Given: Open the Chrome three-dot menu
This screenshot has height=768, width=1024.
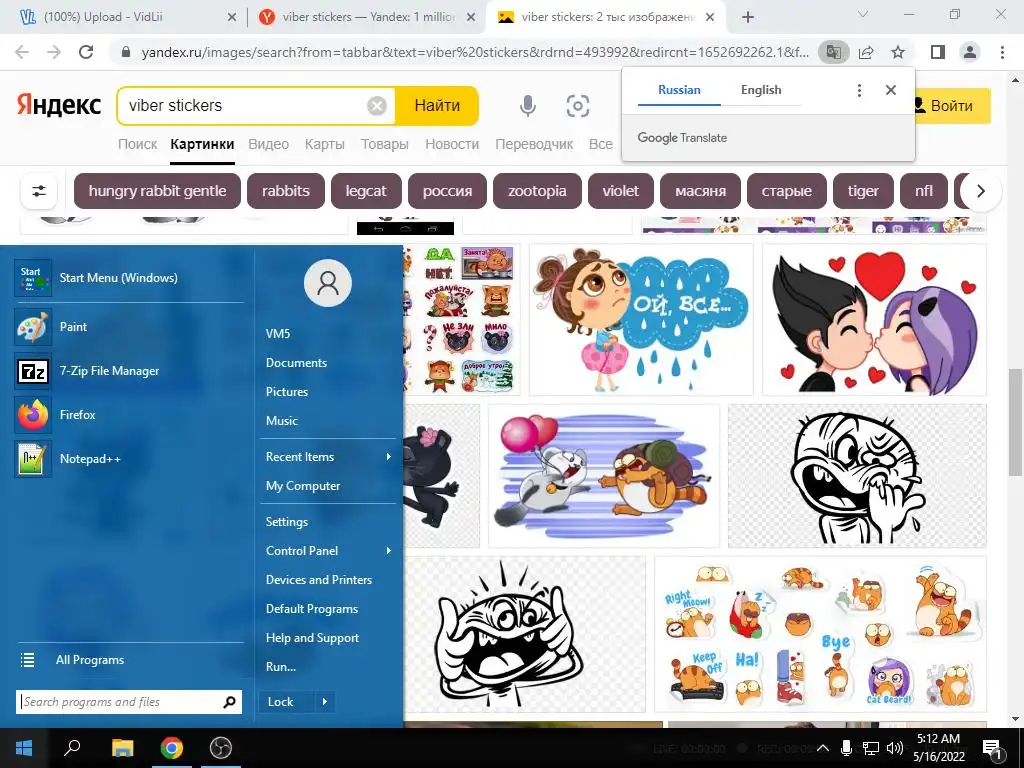Looking at the screenshot, I should click(1002, 52).
